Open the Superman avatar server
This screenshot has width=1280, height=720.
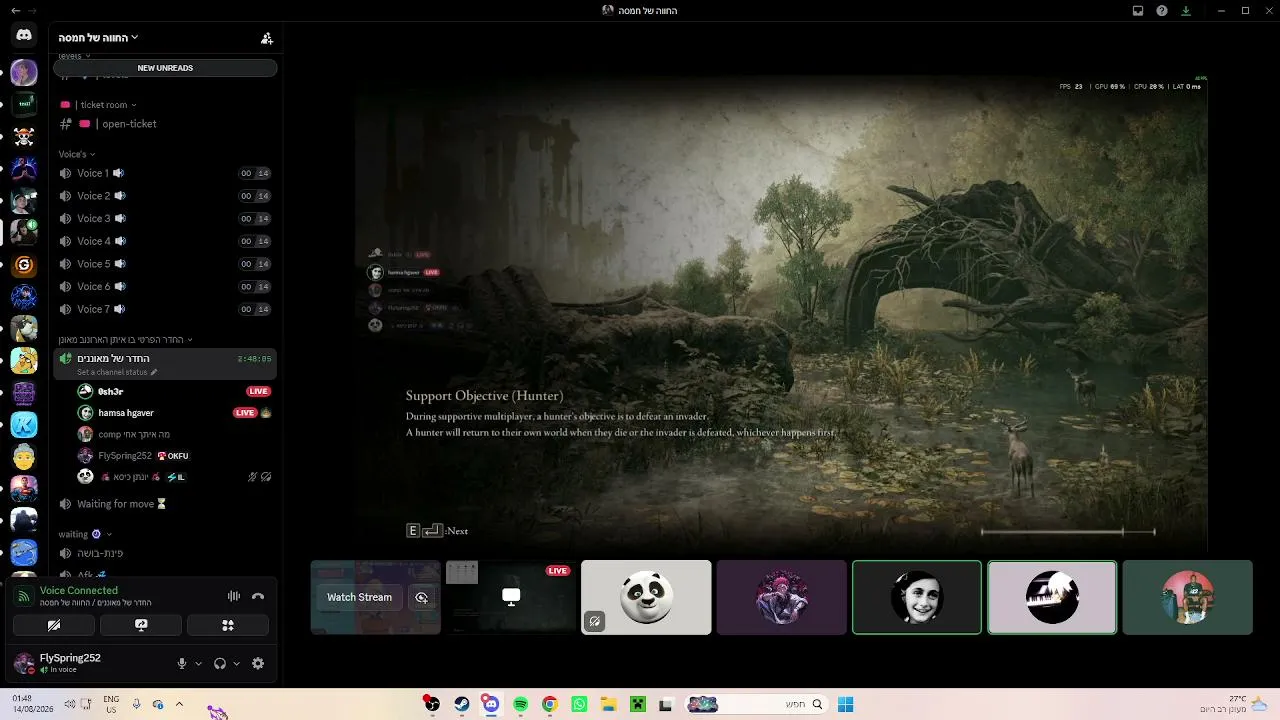[24, 489]
